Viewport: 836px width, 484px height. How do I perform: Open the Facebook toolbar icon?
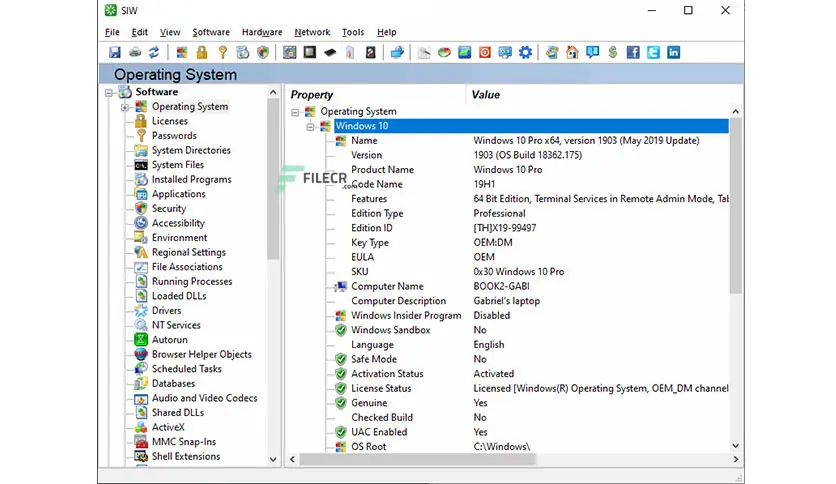tap(633, 52)
